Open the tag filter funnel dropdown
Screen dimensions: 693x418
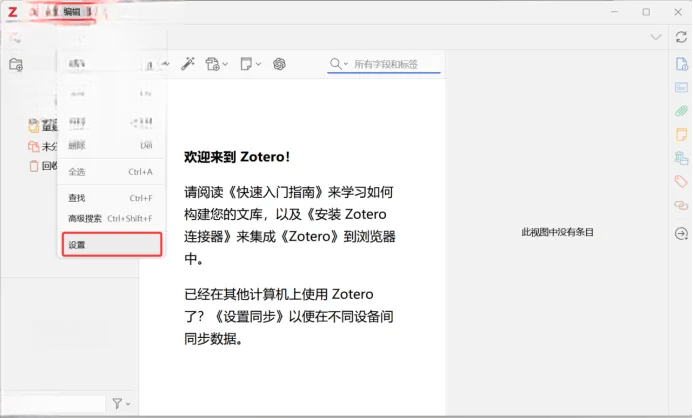tap(121, 403)
